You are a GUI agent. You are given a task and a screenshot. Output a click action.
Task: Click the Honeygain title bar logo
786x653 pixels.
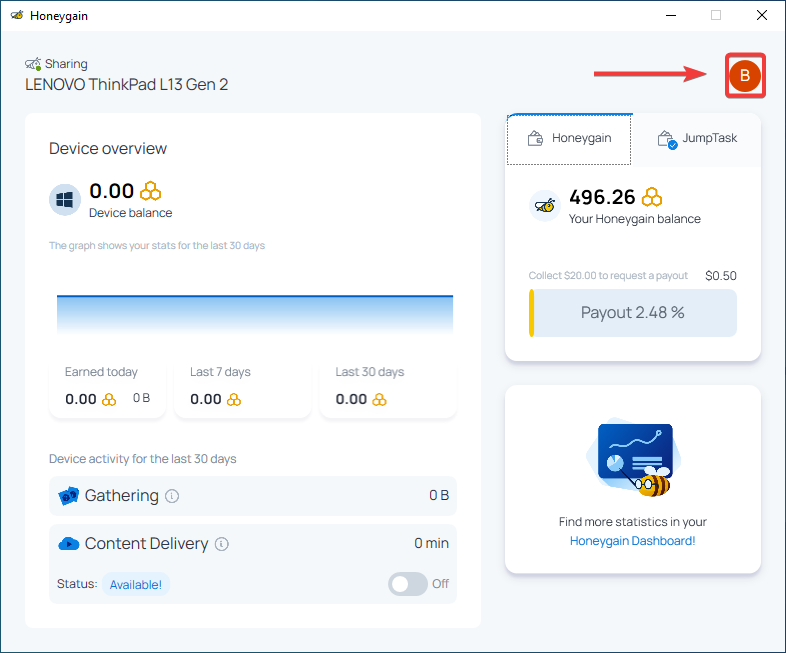pos(18,15)
